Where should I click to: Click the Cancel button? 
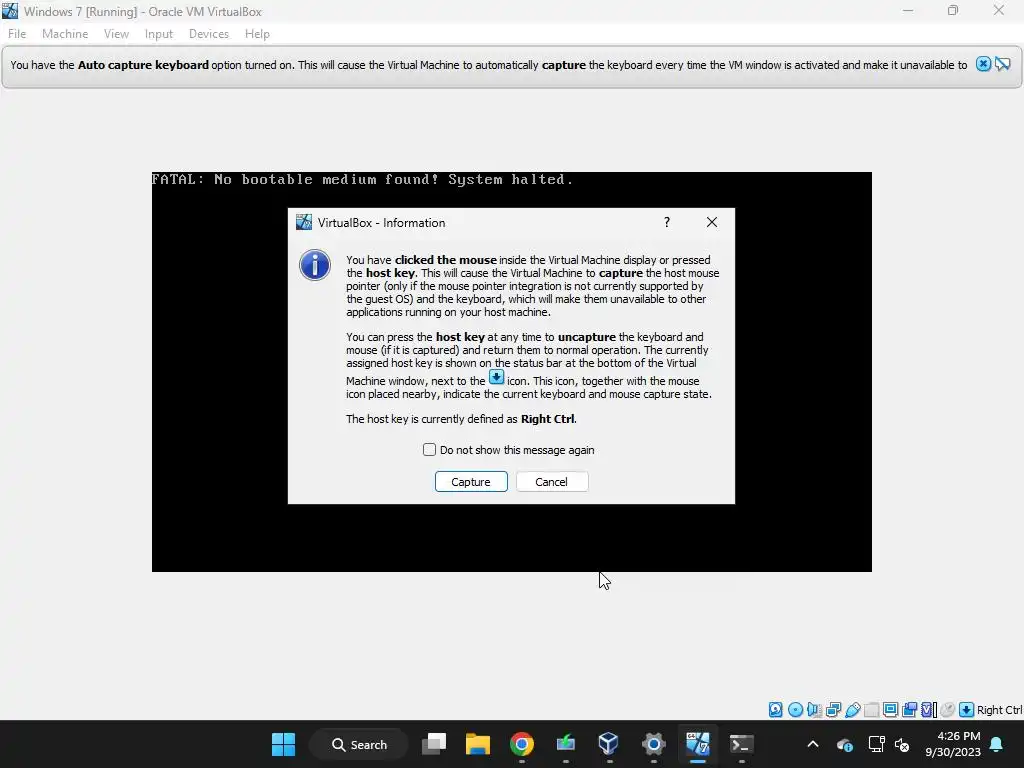tap(552, 481)
